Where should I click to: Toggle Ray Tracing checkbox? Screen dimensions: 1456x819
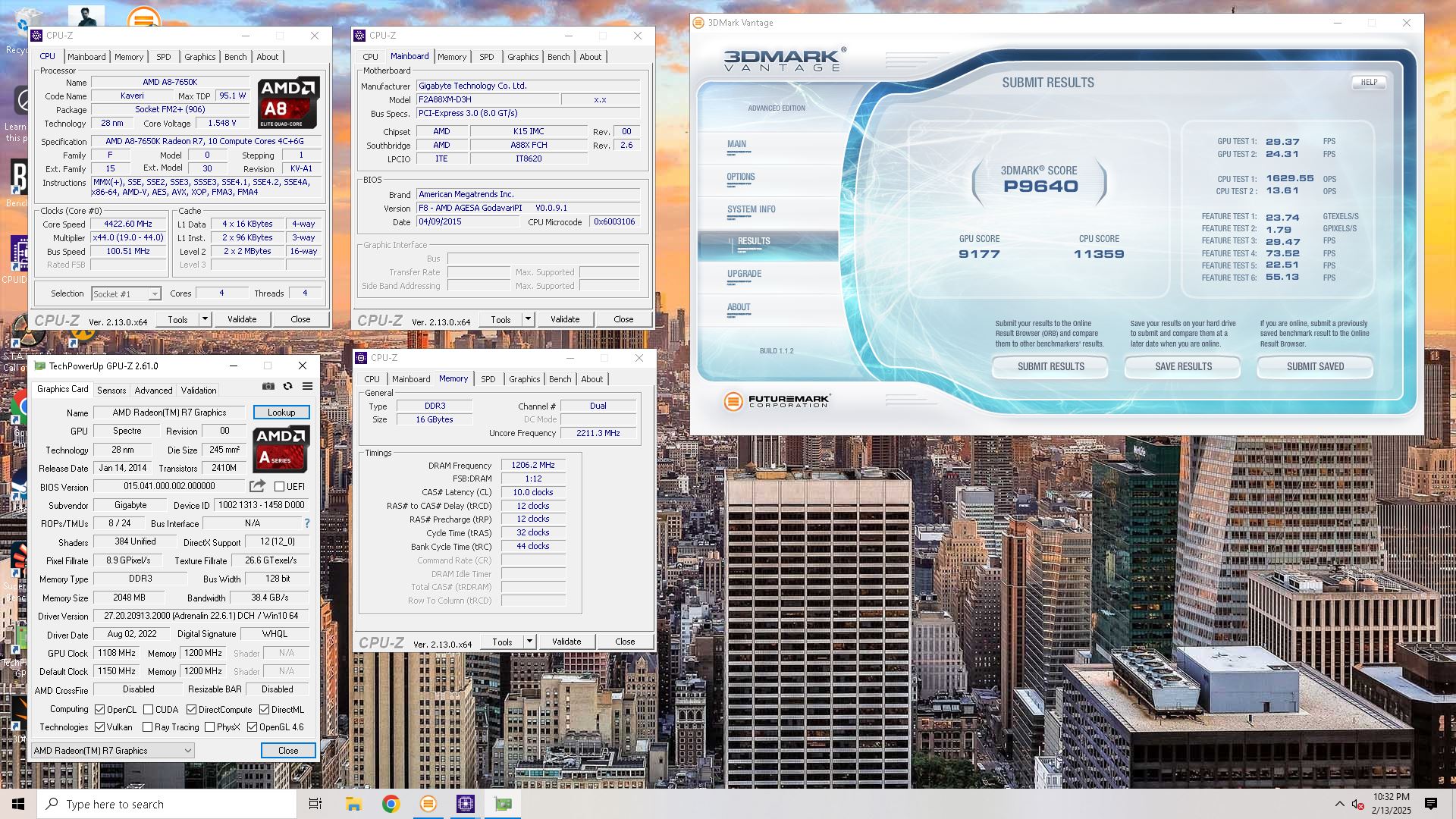coord(147,727)
